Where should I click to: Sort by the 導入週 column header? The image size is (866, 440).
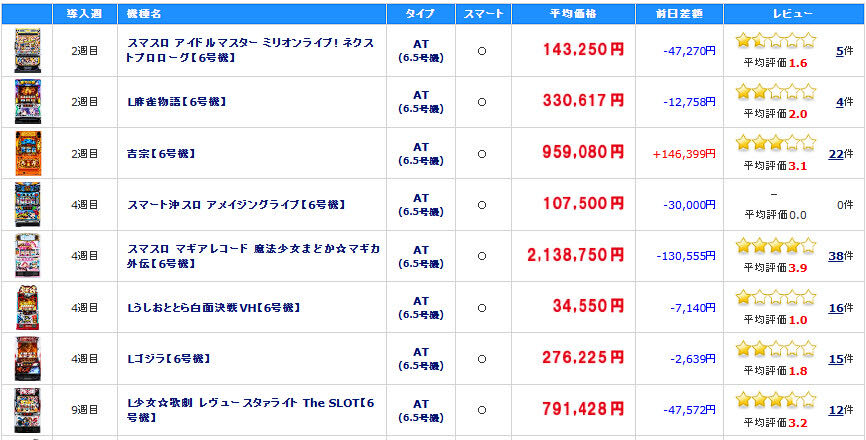tap(85, 14)
